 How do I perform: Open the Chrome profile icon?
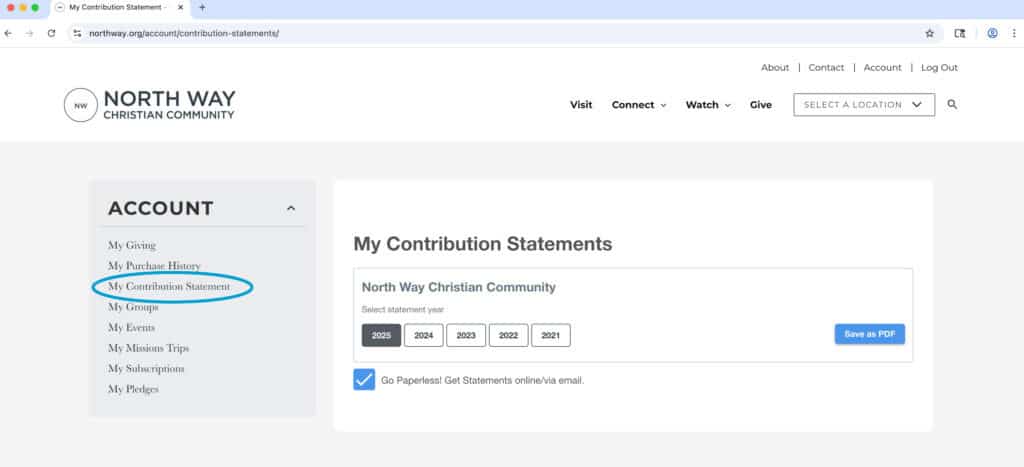[992, 33]
